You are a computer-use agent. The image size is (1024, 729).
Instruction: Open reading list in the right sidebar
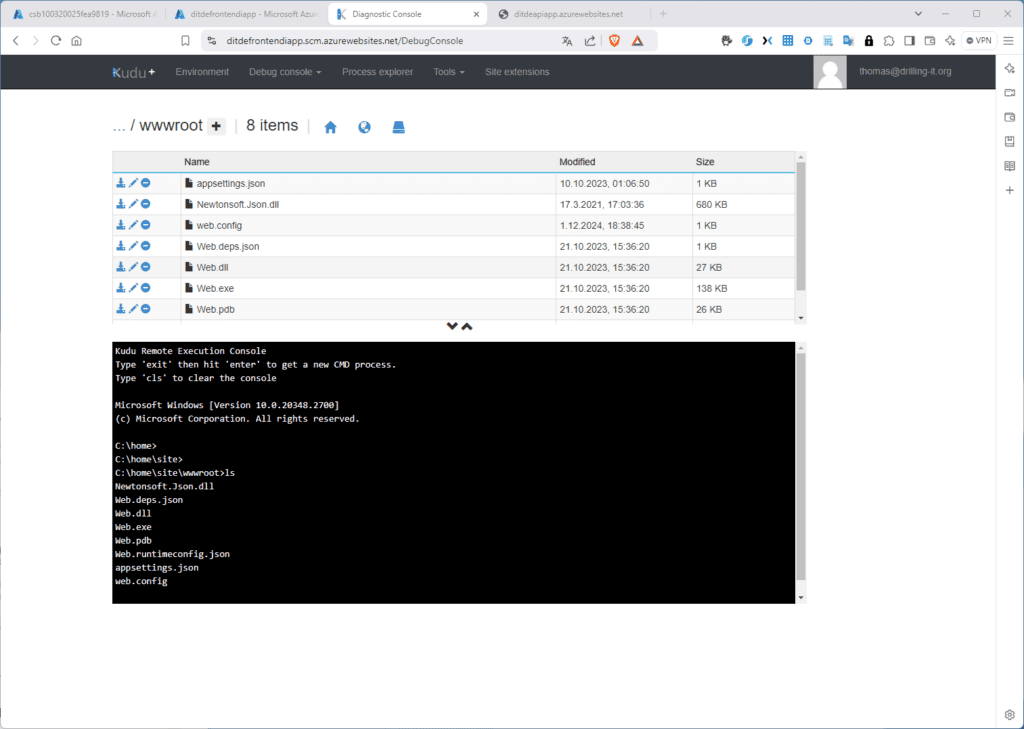[1010, 166]
